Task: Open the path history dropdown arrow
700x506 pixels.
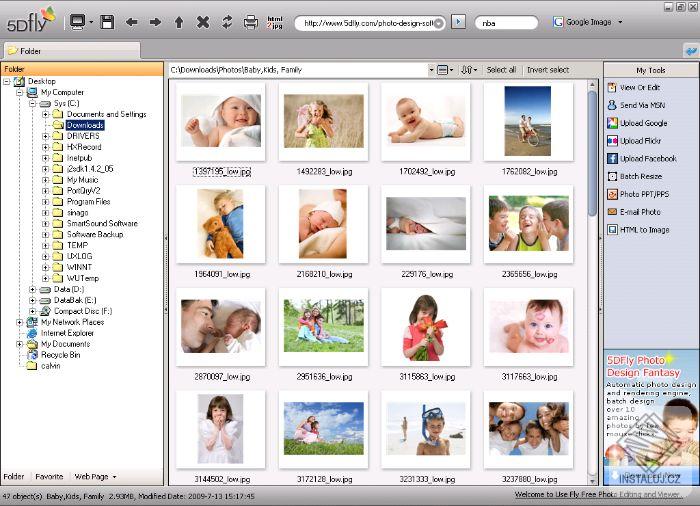Action: [x=431, y=70]
